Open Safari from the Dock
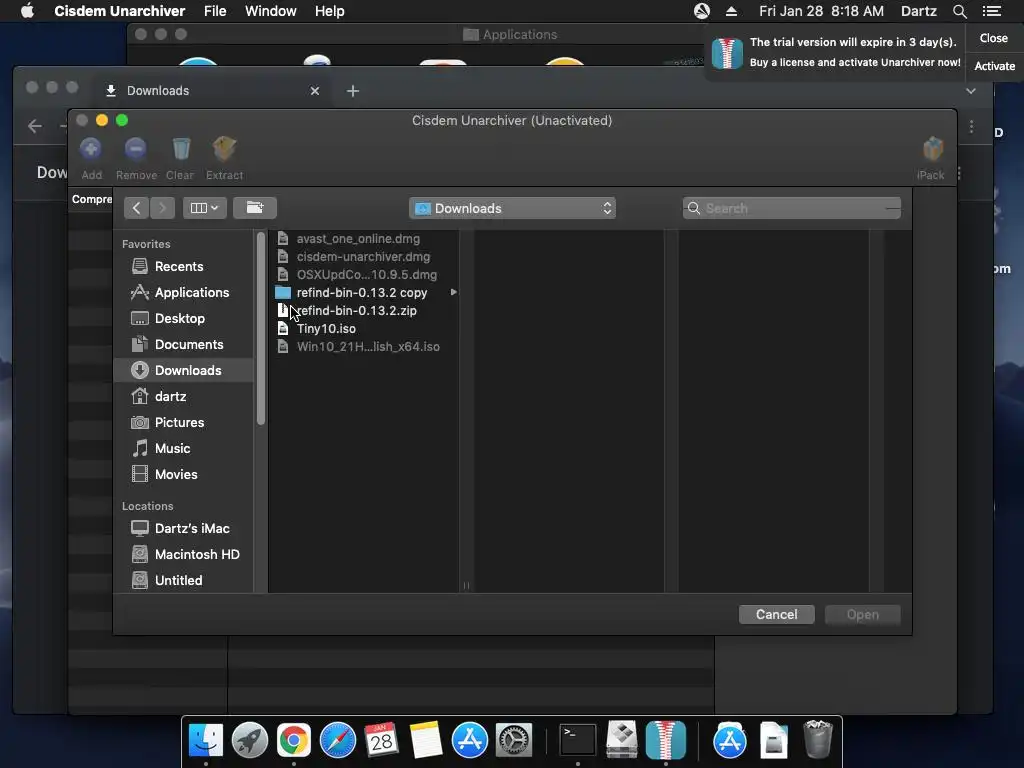Viewport: 1024px width, 768px height. pos(338,740)
